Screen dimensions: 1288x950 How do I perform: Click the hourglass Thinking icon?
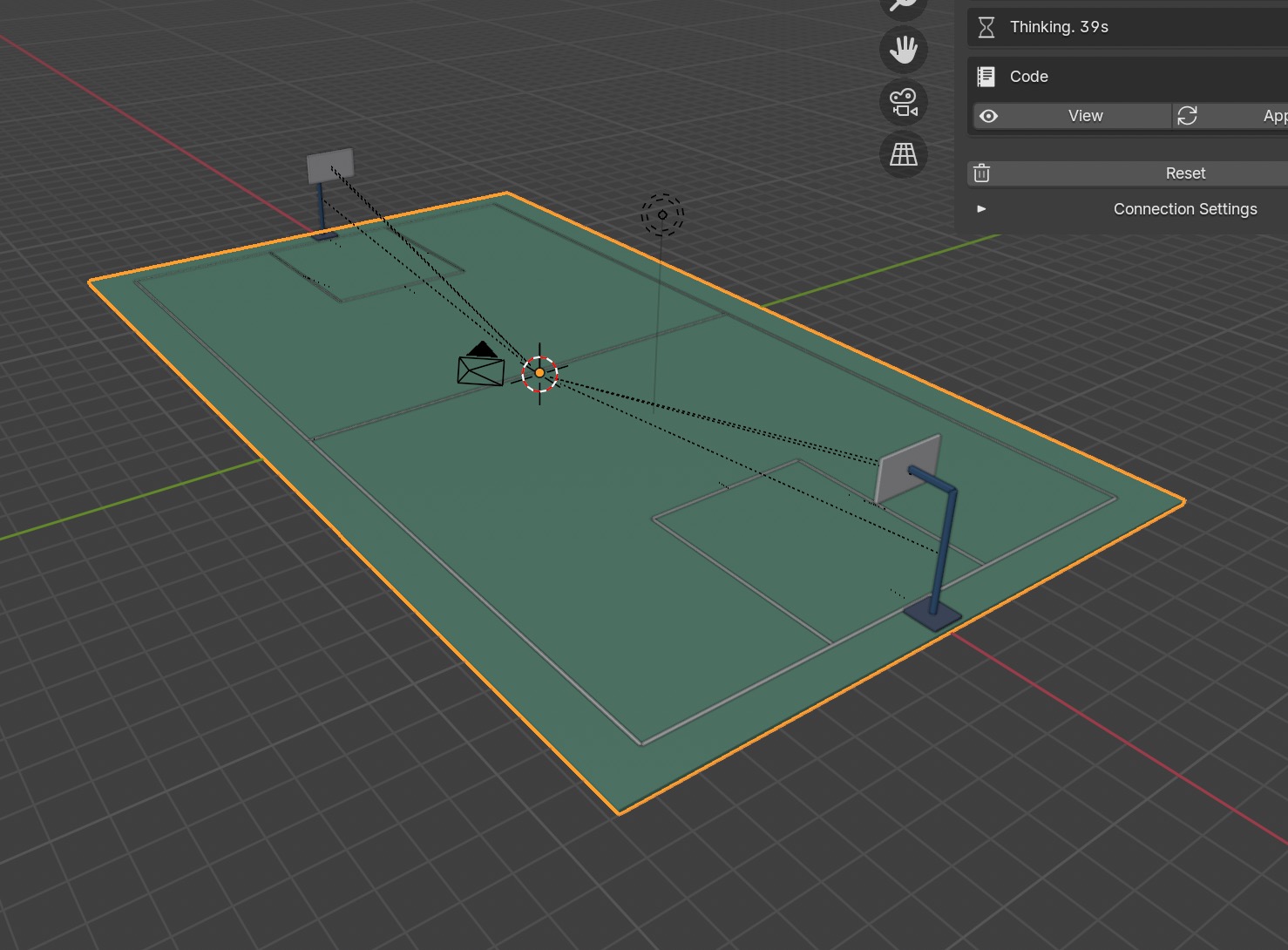tap(986, 27)
